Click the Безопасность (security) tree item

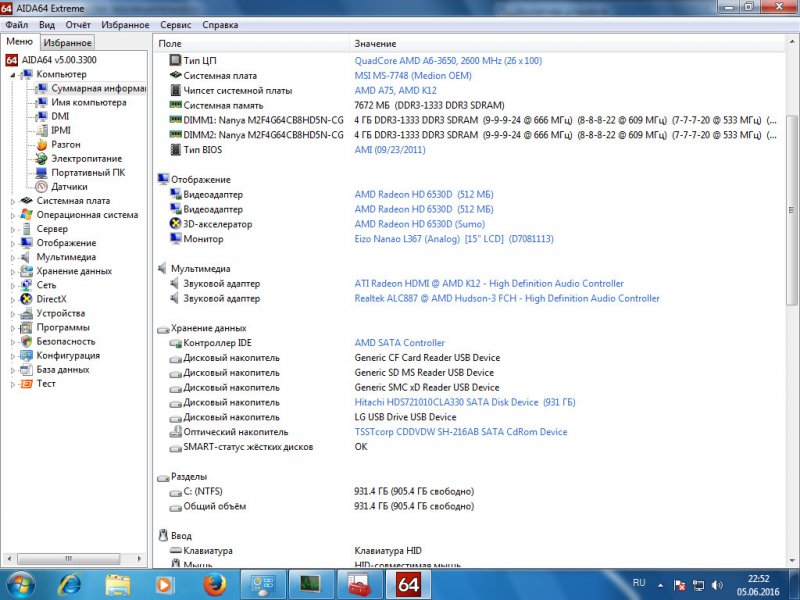tap(66, 341)
